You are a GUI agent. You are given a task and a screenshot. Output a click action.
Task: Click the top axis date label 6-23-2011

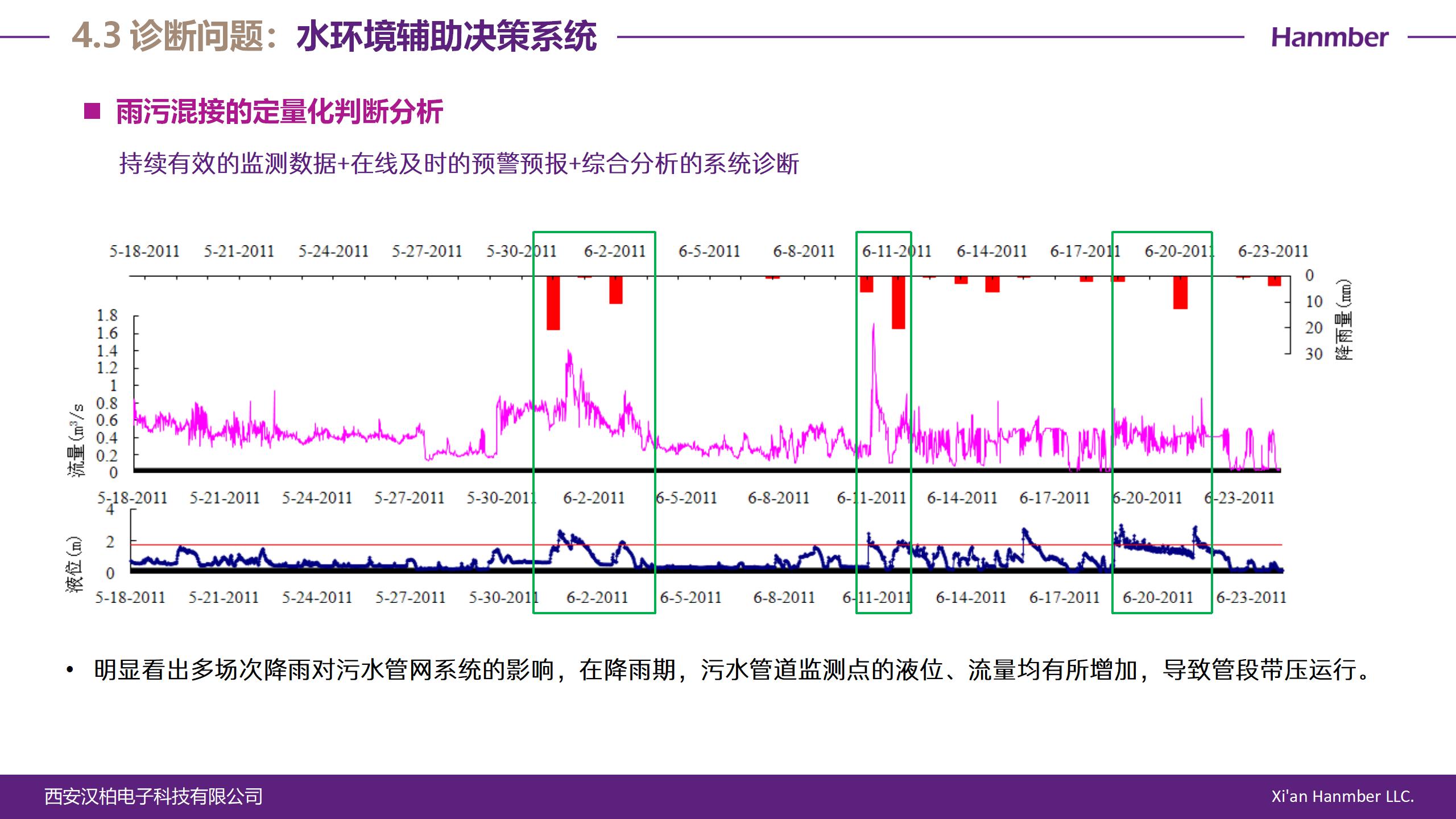click(1273, 251)
